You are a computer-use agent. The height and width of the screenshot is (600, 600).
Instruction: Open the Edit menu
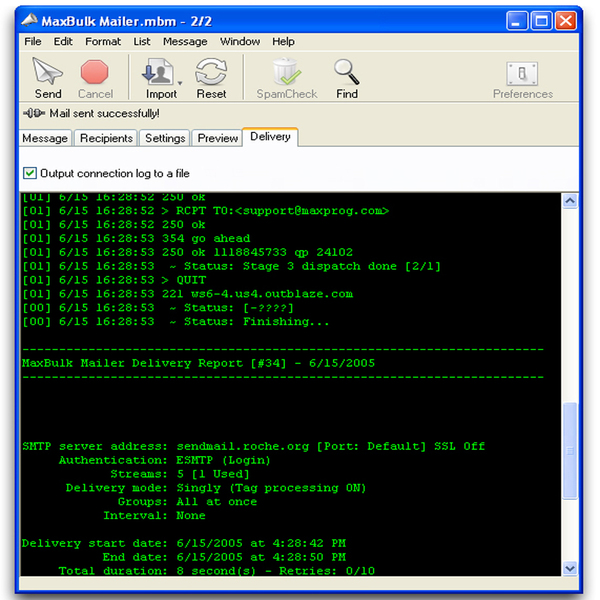pyautogui.click(x=63, y=41)
